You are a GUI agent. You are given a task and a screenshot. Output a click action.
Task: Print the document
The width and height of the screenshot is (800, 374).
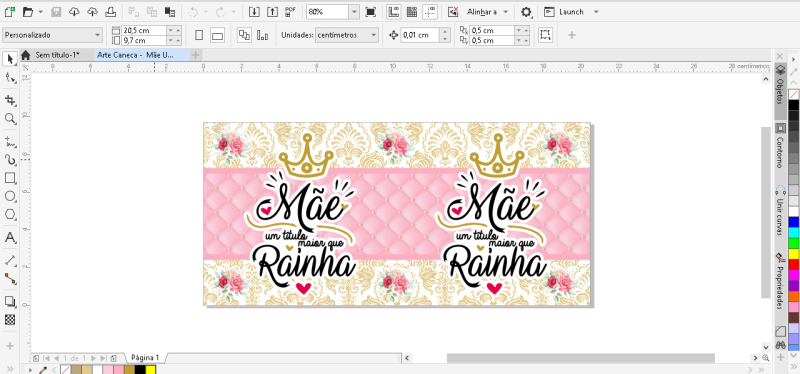[110, 11]
